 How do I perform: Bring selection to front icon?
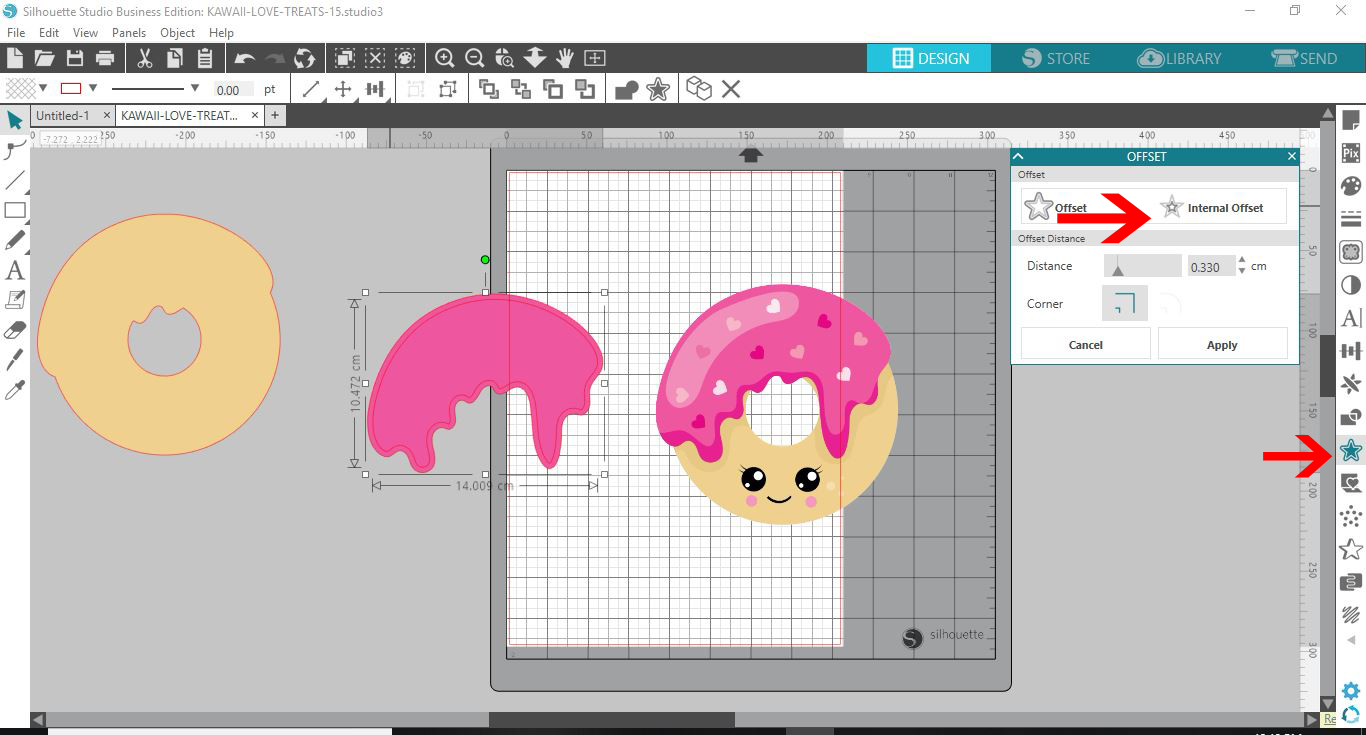(489, 90)
